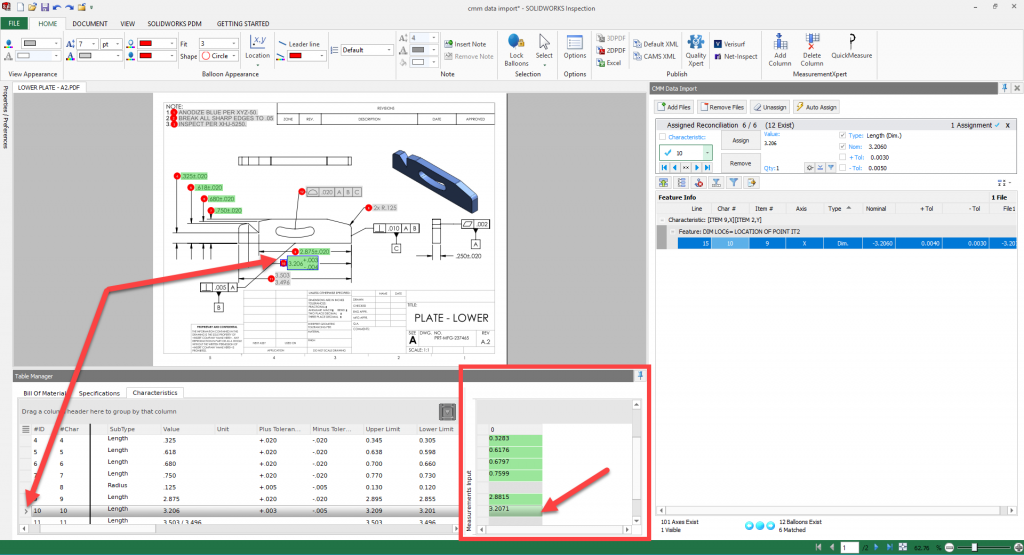1024x555 pixels.
Task: Collapse the Characteristic ITEM 9,X group
Action: point(662,220)
